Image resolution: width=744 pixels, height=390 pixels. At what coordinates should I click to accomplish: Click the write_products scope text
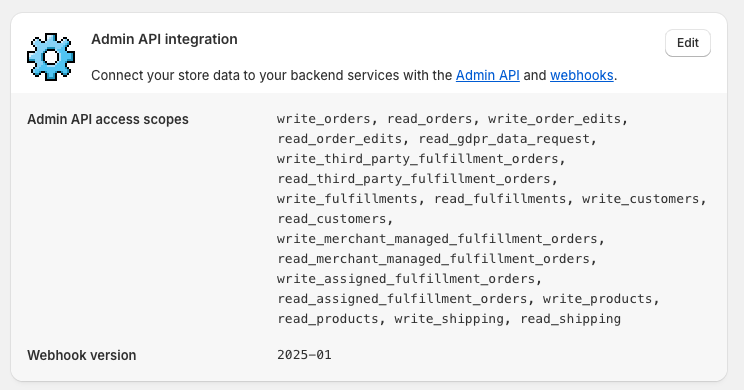click(x=597, y=298)
